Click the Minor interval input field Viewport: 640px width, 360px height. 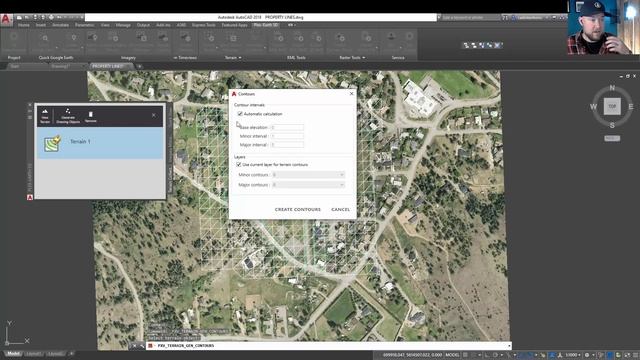(x=287, y=136)
